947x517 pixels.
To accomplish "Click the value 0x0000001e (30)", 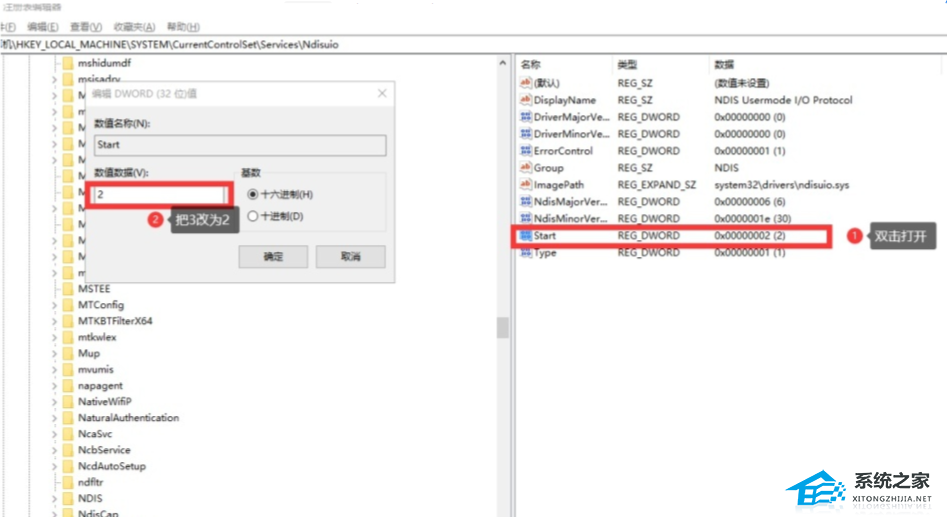I will 753,218.
